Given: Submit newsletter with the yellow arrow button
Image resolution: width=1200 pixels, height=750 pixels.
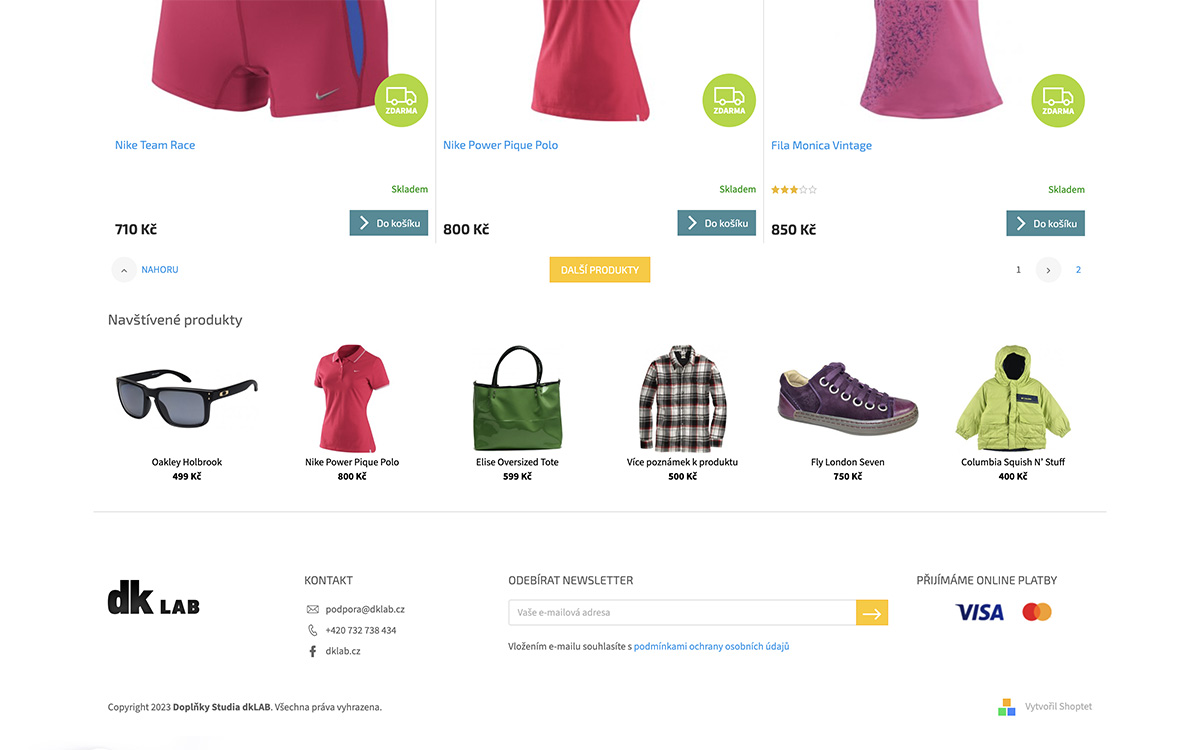Looking at the screenshot, I should pos(872,613).
